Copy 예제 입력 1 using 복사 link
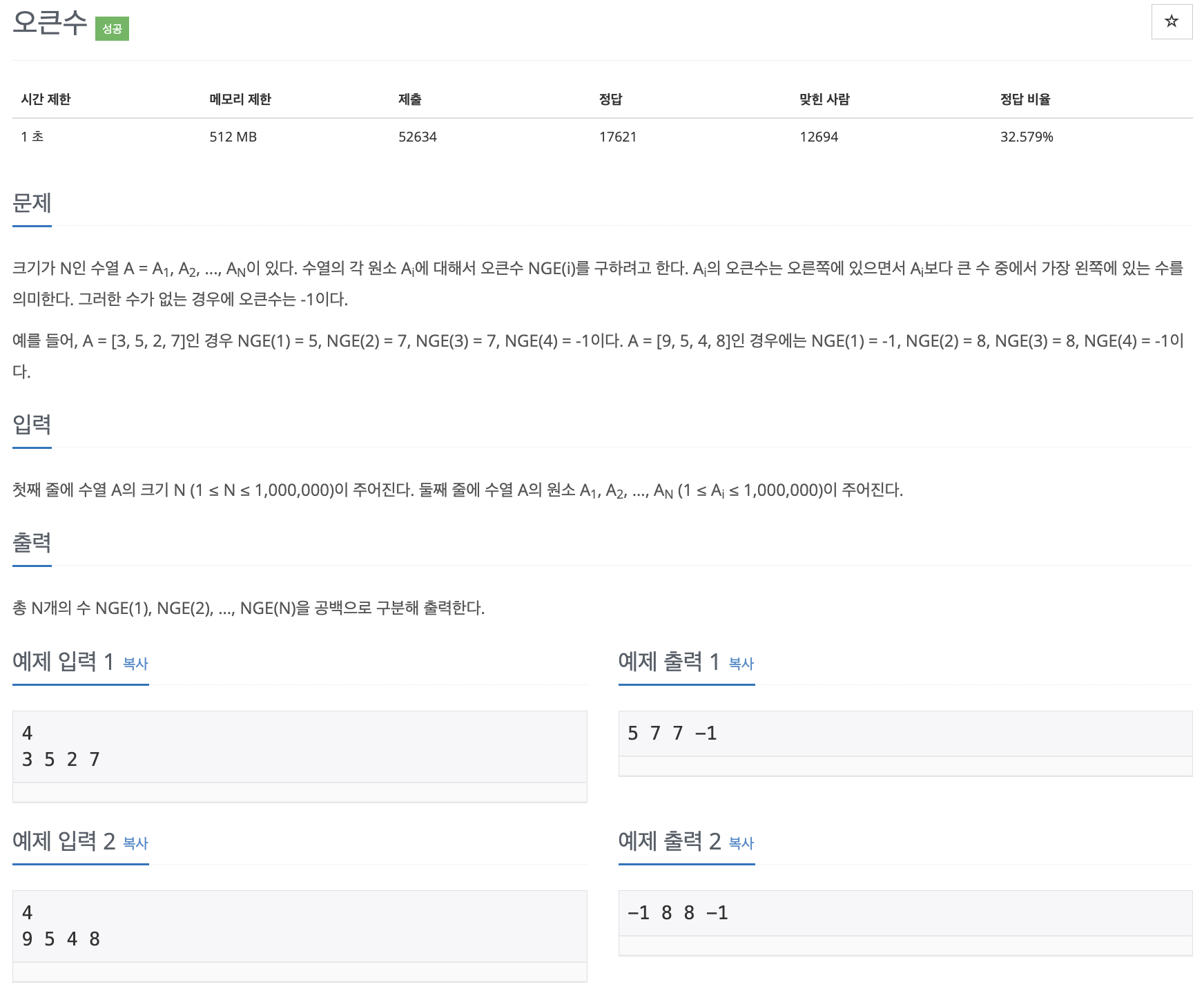 click(x=135, y=664)
